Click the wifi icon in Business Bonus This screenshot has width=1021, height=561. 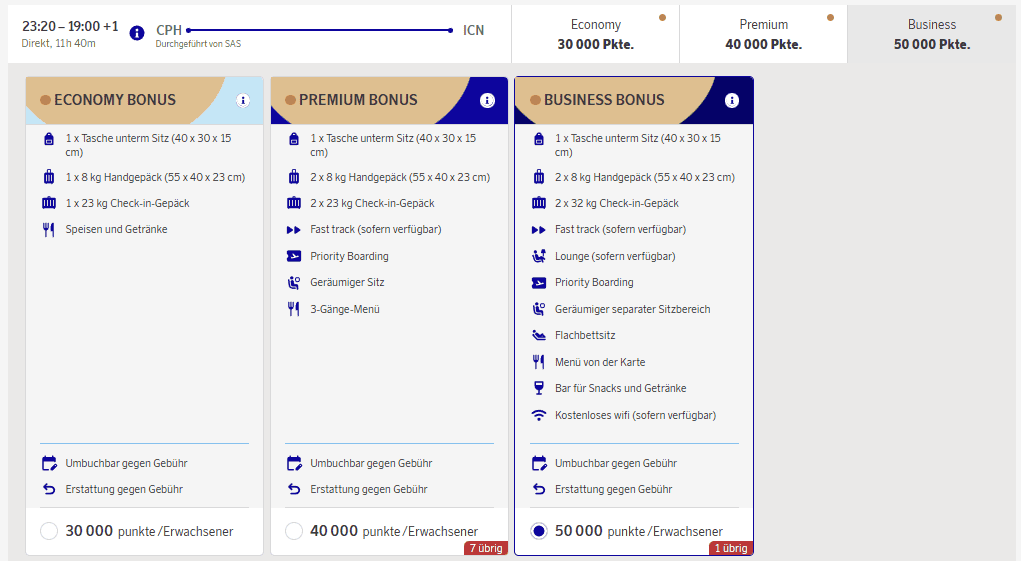[539, 415]
